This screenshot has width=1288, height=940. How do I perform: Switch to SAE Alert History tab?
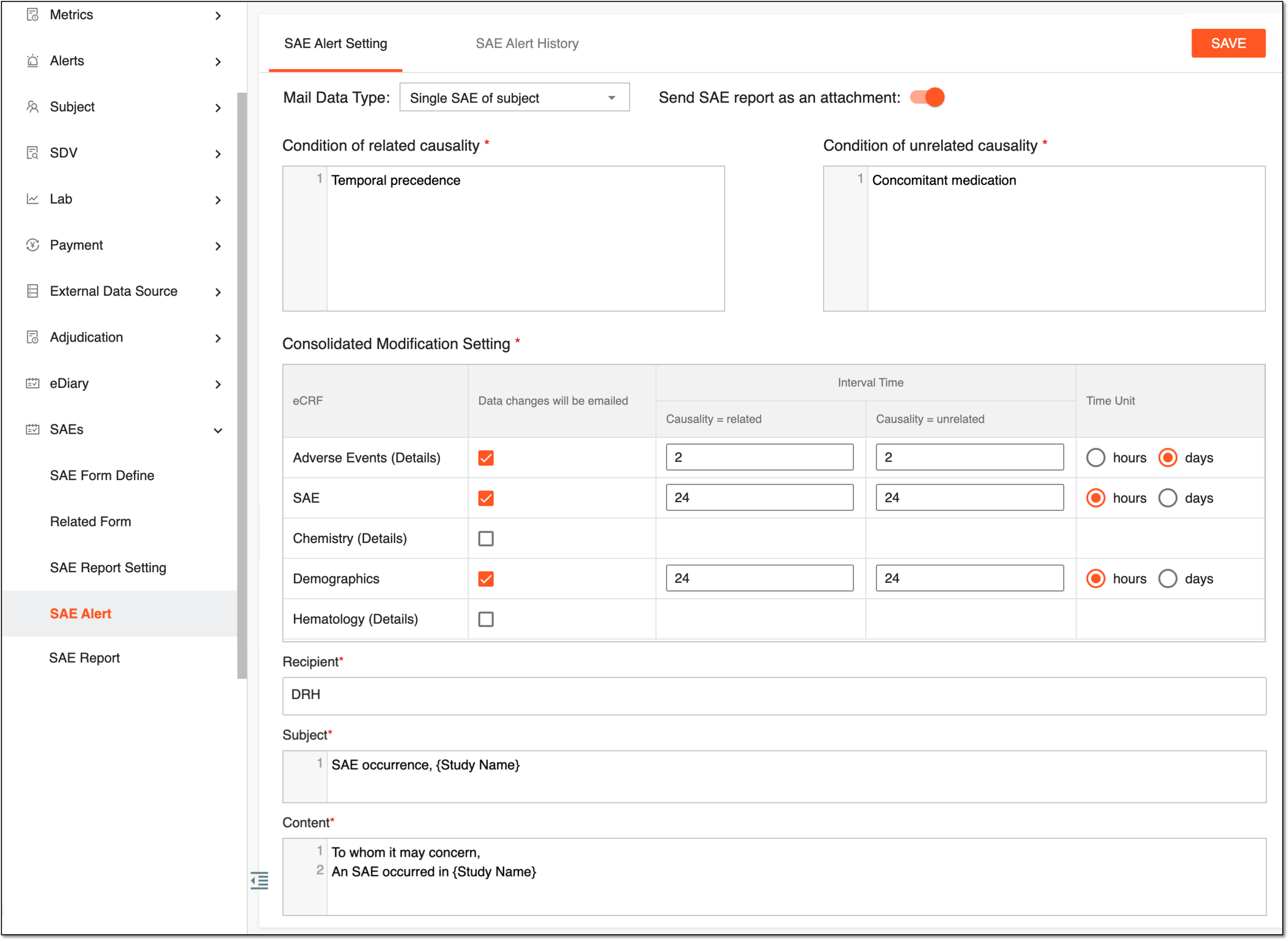[x=527, y=43]
